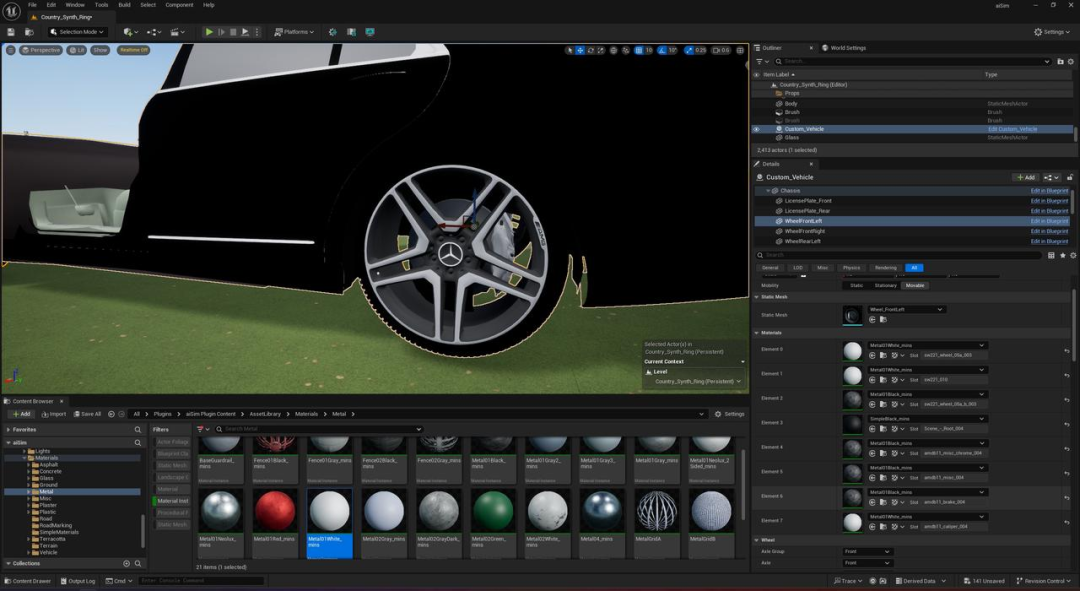
Task: Open the Outliner filter dropdown
Action: click(x=760, y=61)
